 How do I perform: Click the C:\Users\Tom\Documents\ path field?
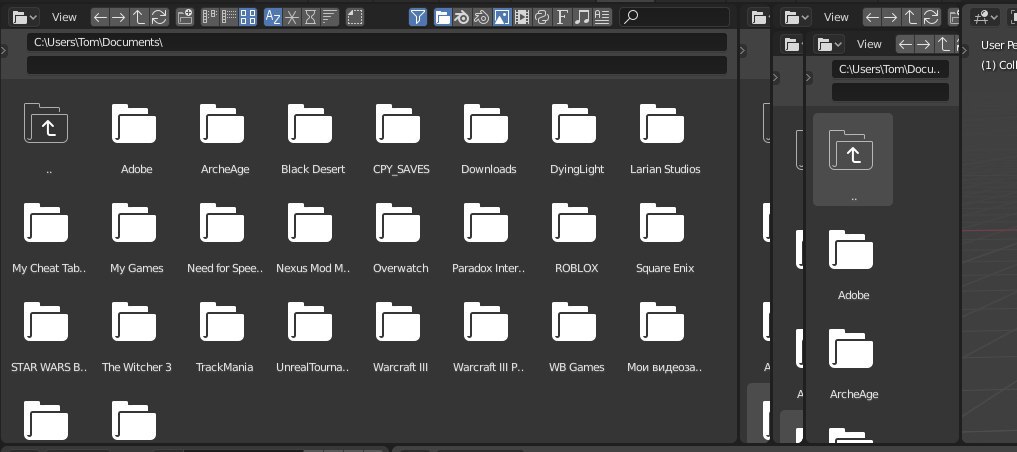coord(377,42)
